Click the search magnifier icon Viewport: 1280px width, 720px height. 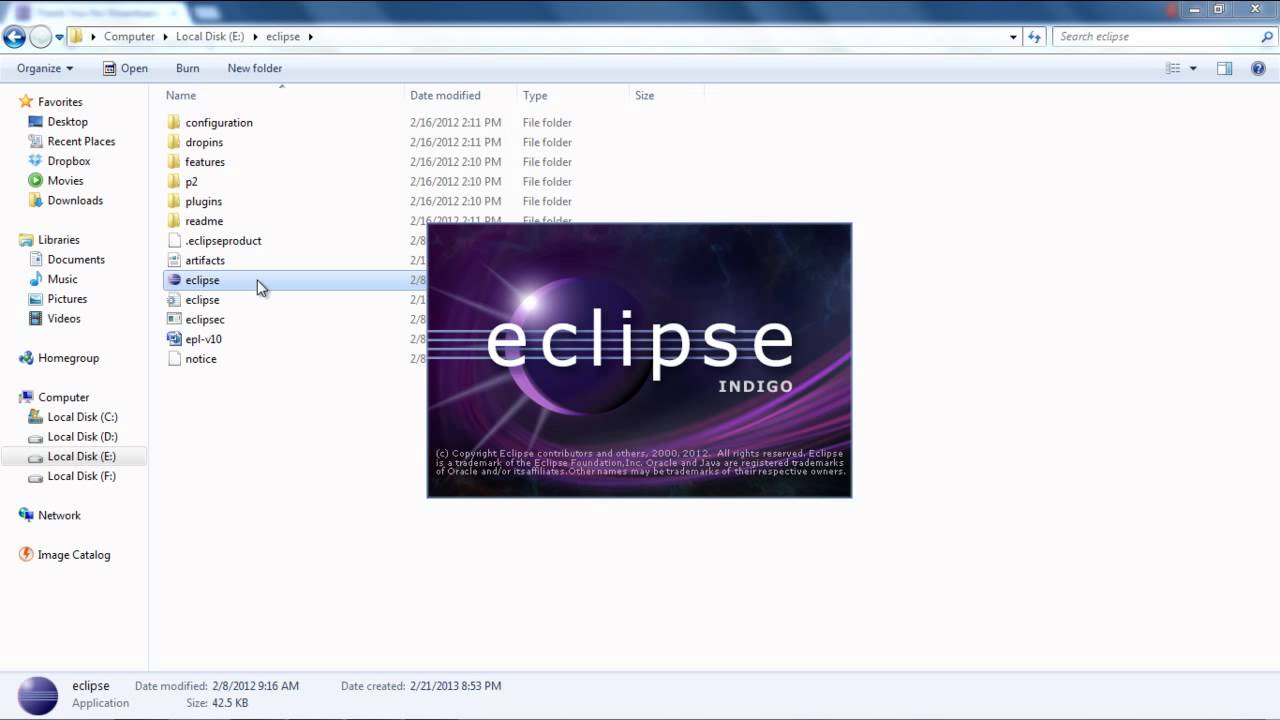(1267, 37)
